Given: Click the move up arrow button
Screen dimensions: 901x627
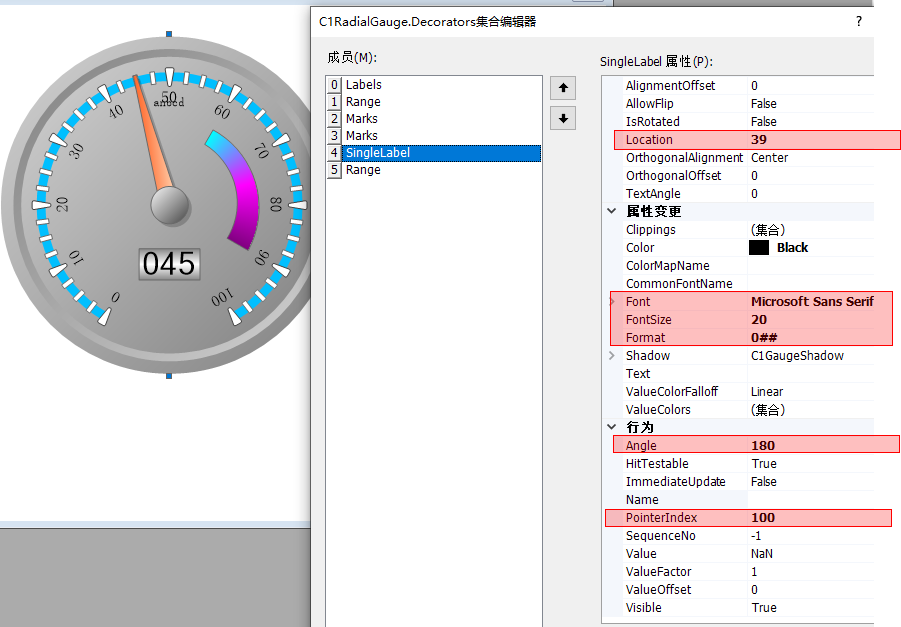Looking at the screenshot, I should [x=564, y=88].
